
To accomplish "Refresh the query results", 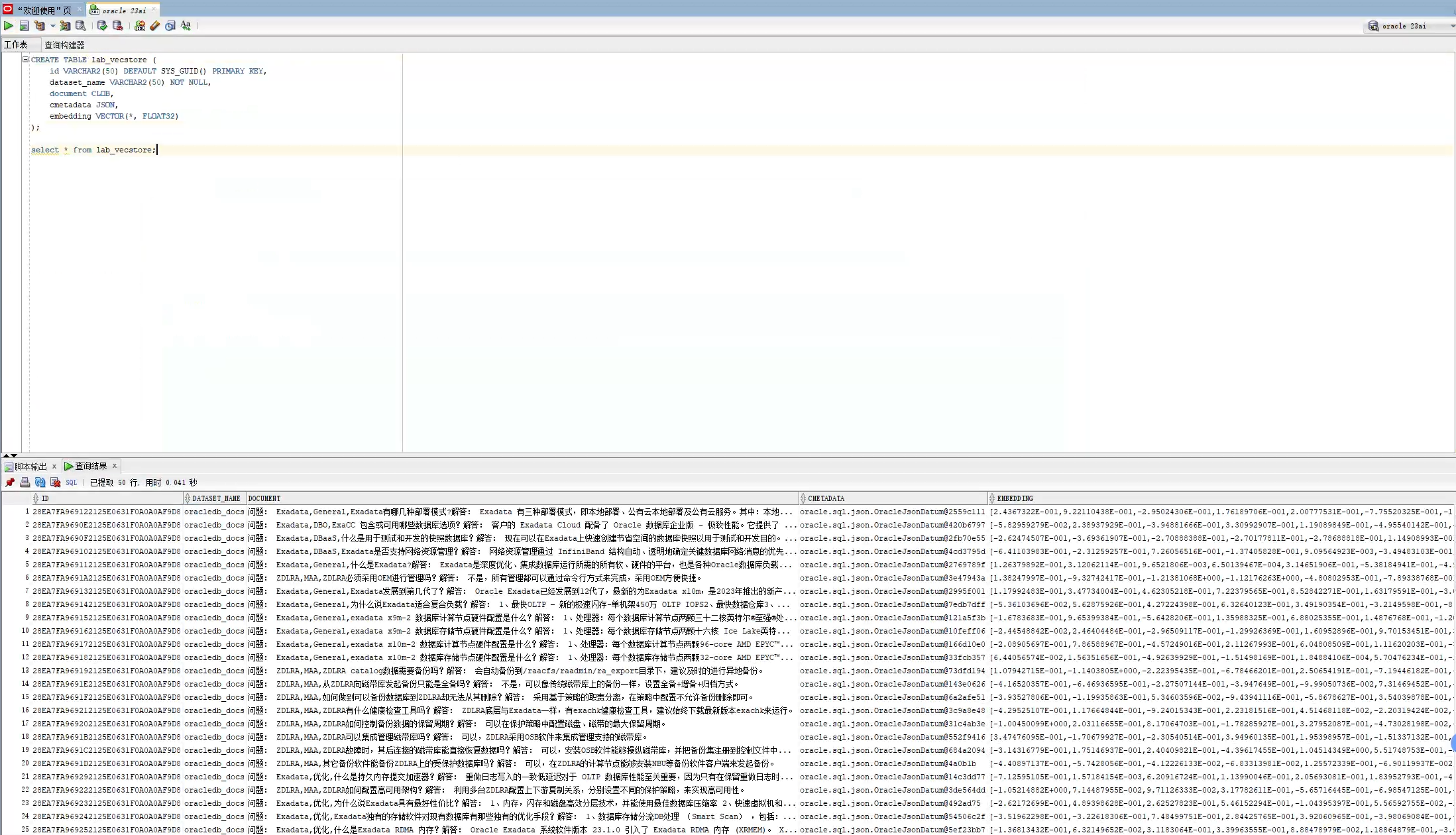I will [40, 482].
